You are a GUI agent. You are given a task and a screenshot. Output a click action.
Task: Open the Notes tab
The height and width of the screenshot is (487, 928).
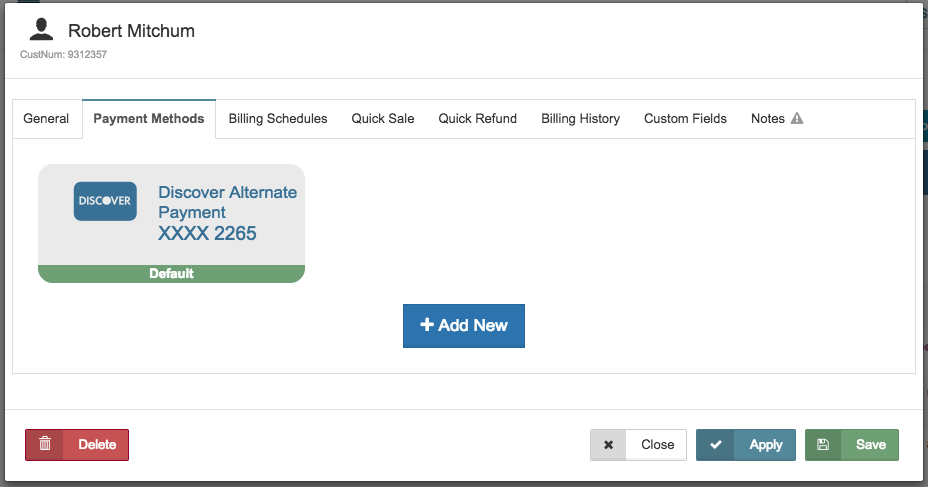click(768, 118)
